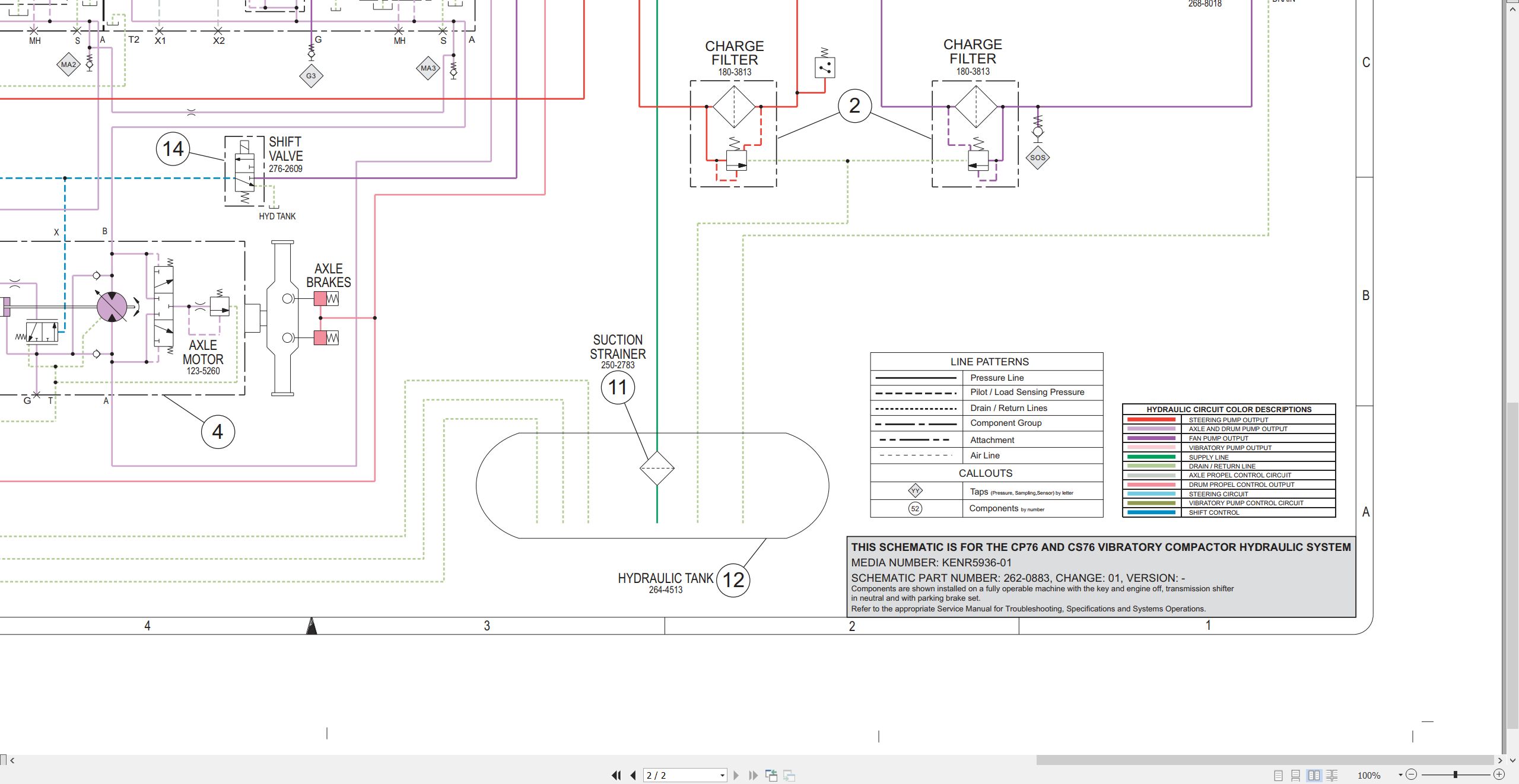Viewport: 1519px width, 784px height.
Task: Click the LINE PATTERNS table heading
Action: (x=989, y=362)
